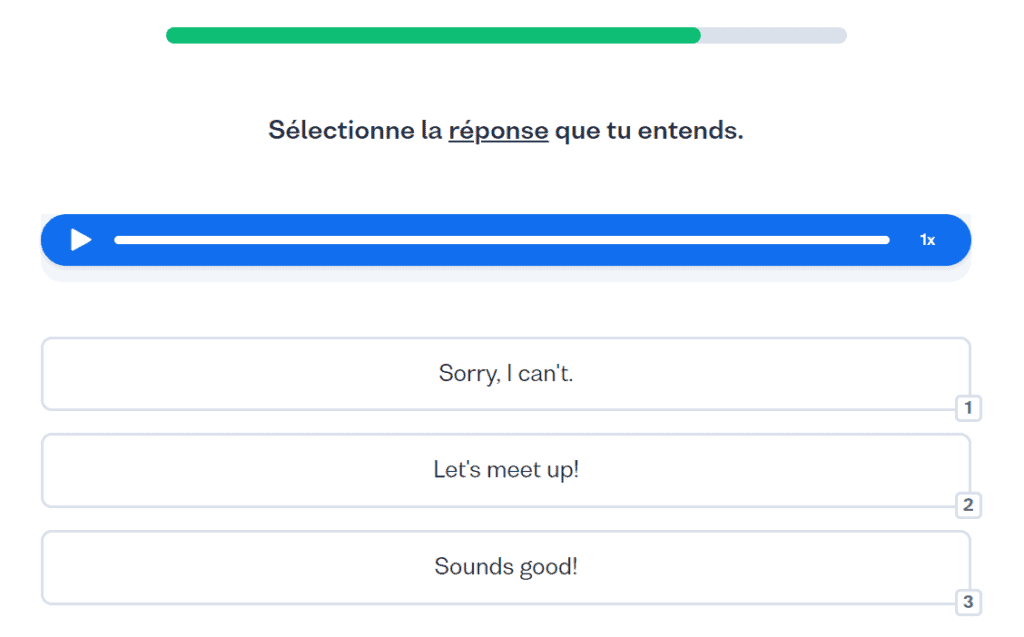Play the audio clip
The width and height of the screenshot is (1024, 637).
tap(81, 240)
